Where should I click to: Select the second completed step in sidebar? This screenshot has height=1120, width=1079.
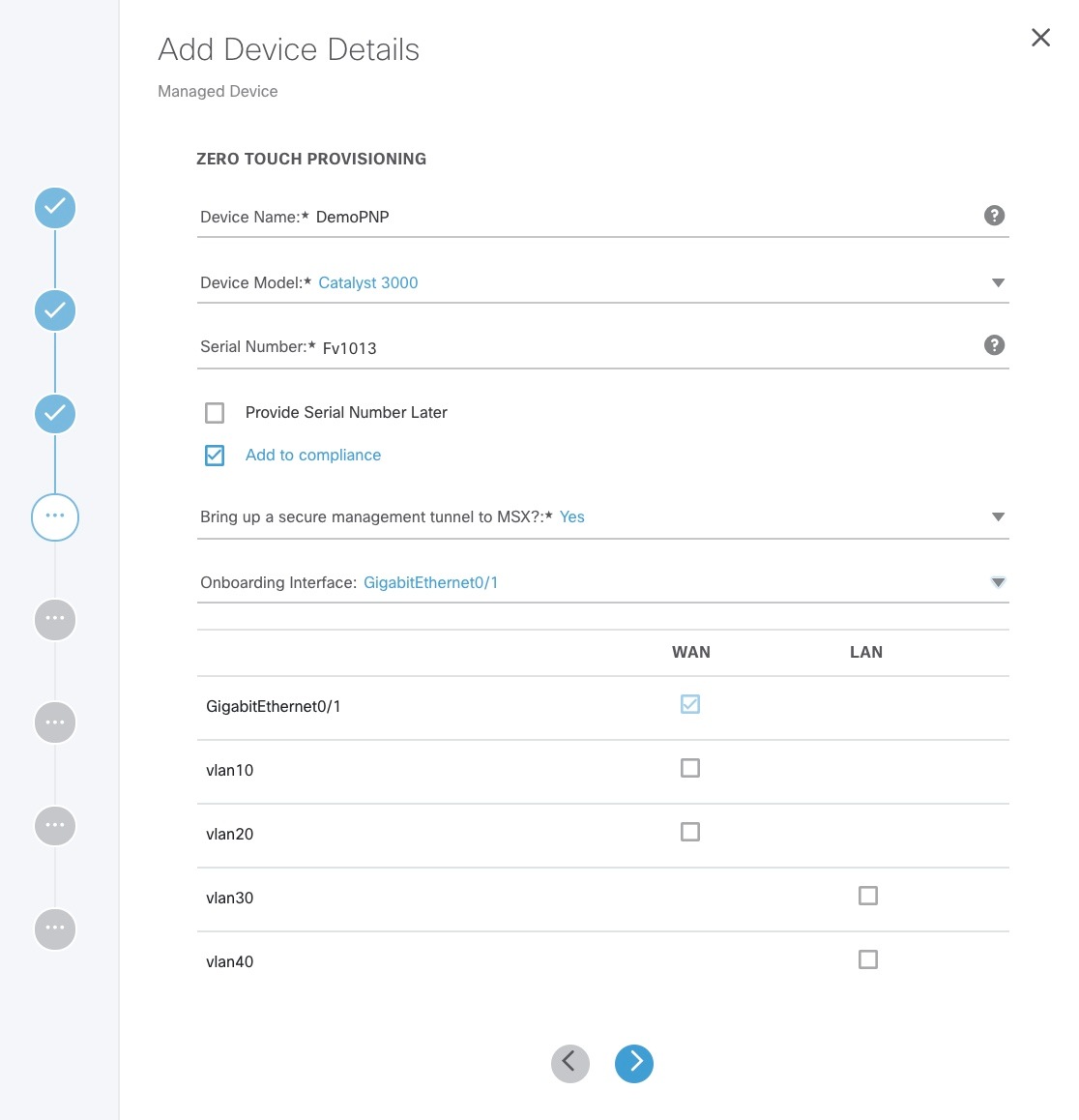click(x=54, y=310)
